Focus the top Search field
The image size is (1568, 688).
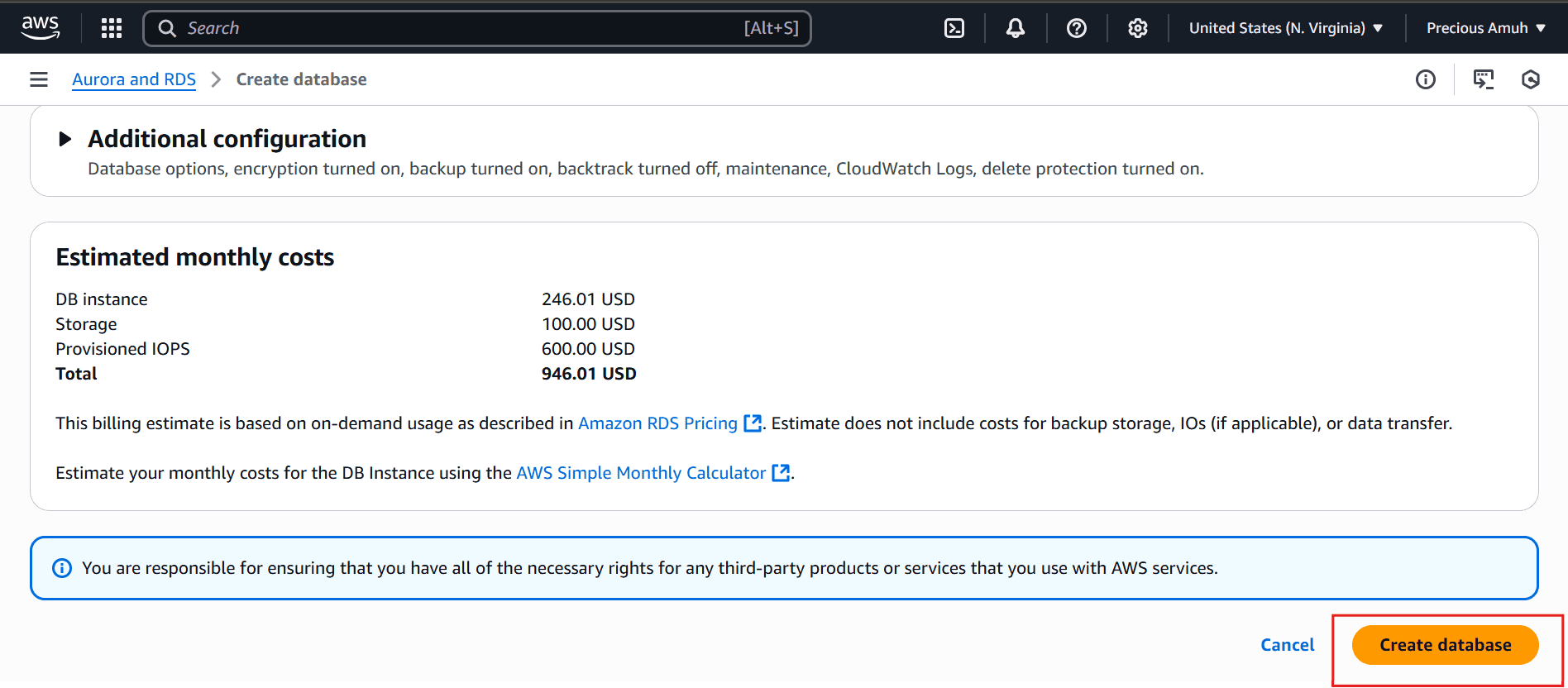point(477,28)
